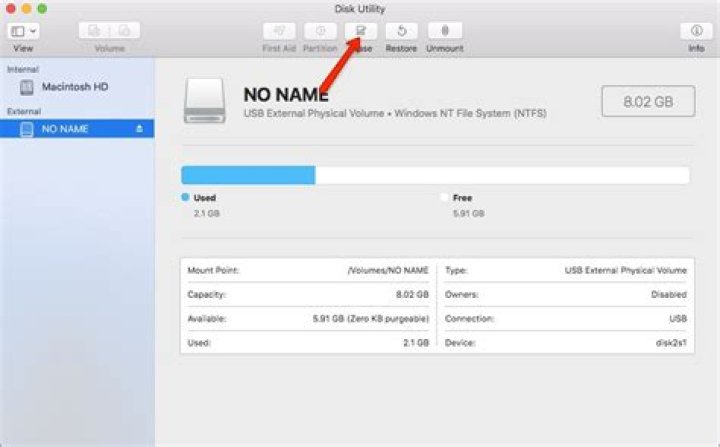Click the 8.02 GB capacity box
The height and width of the screenshot is (447, 720).
(648, 101)
